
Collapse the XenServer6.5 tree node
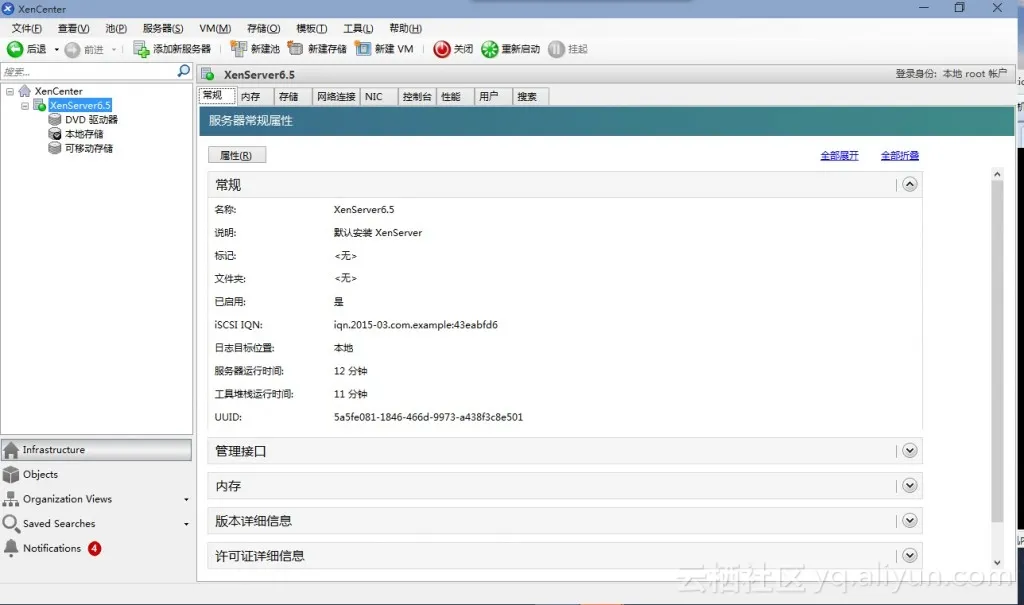click(25, 106)
